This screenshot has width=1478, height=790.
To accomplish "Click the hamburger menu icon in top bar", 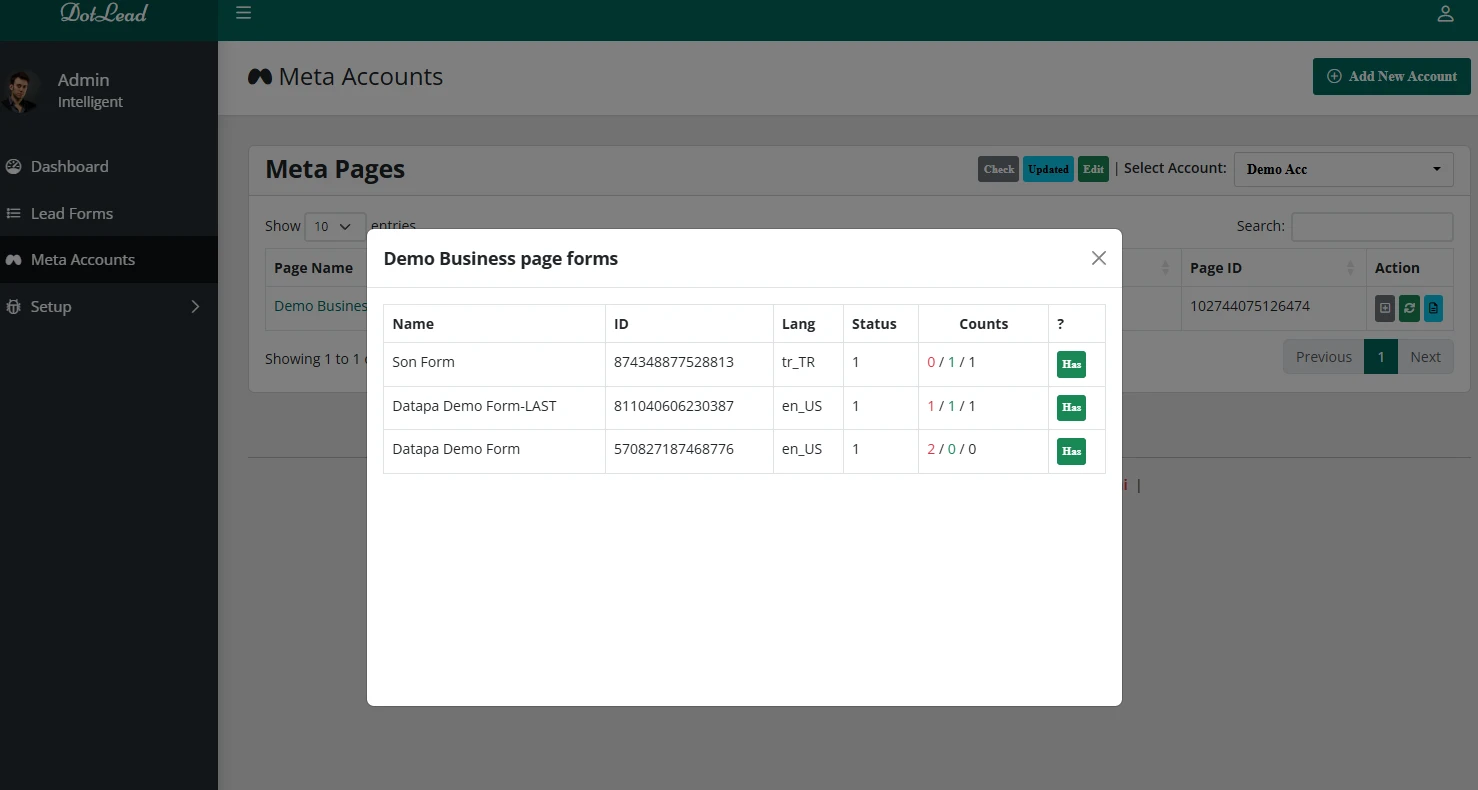I will [x=243, y=14].
